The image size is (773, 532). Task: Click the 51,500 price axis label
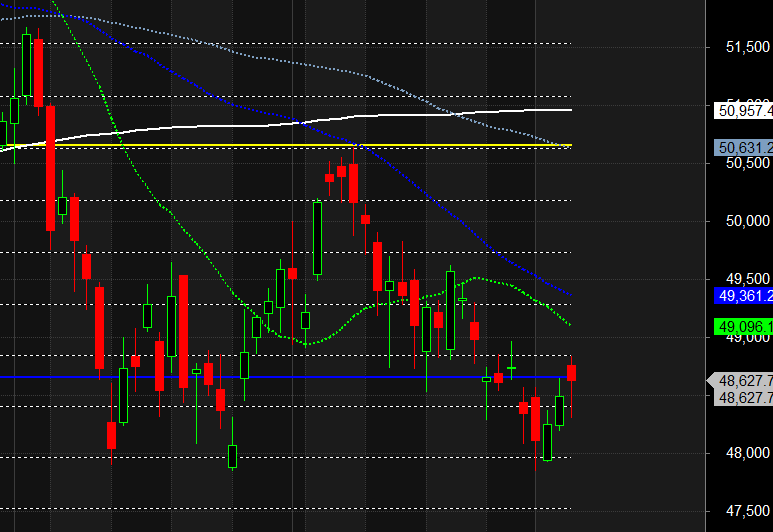tap(748, 47)
